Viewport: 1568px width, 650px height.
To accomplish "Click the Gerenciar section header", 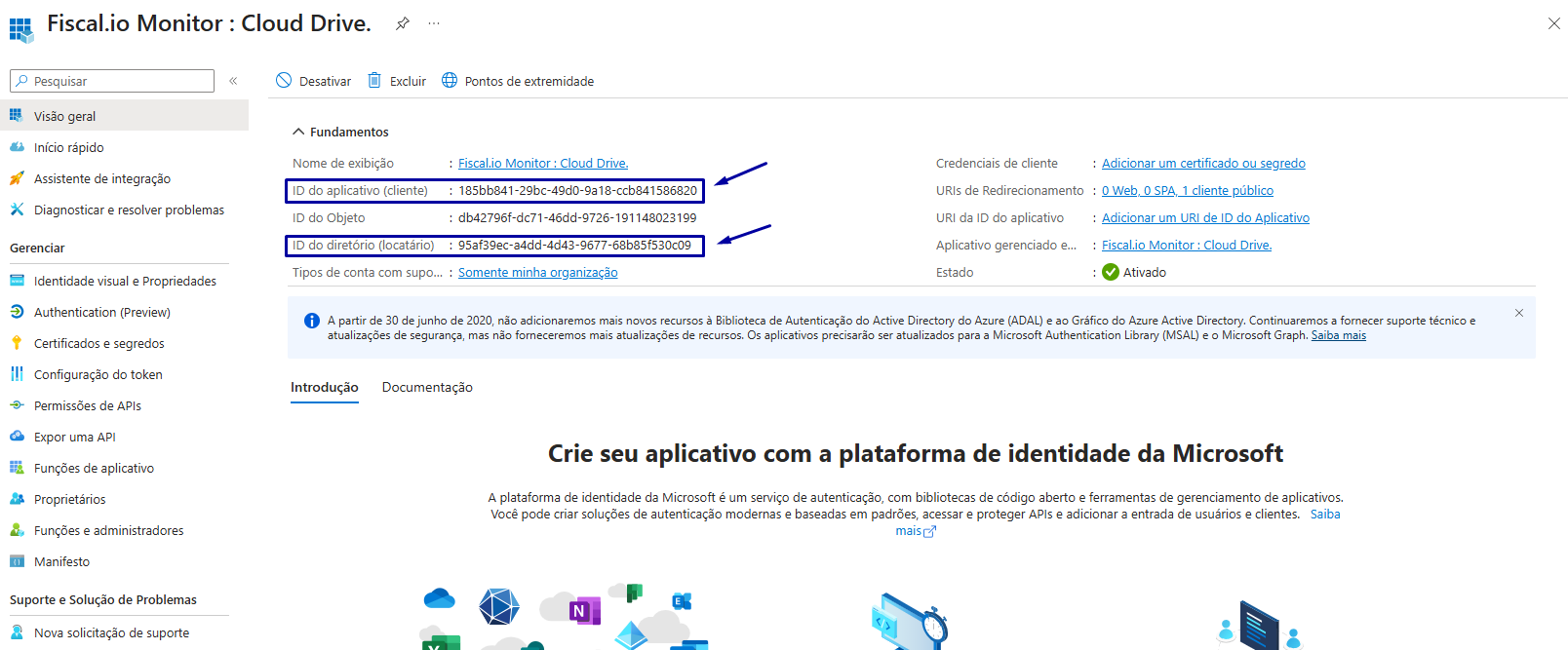I will click(x=37, y=249).
